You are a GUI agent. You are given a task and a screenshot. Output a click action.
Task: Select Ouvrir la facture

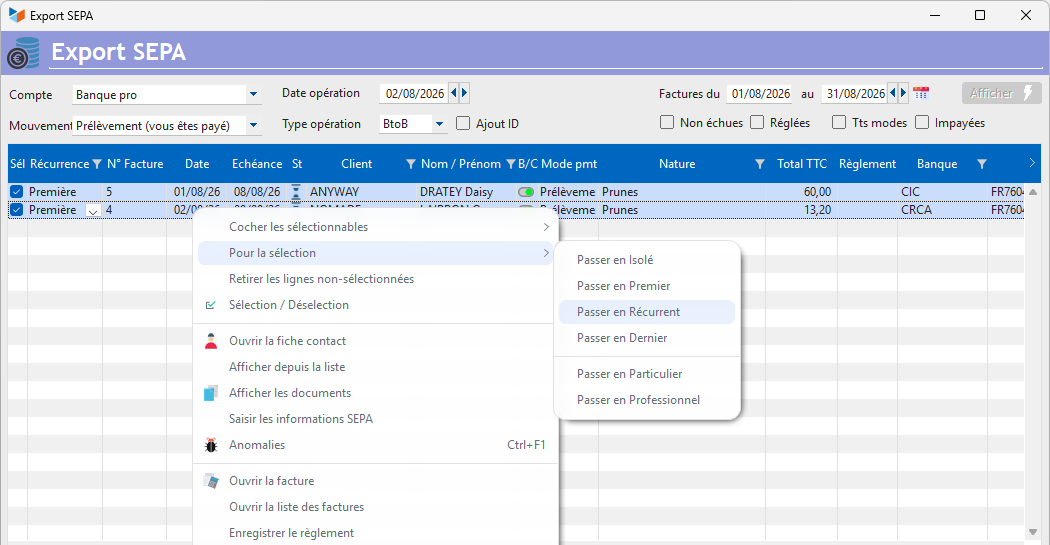375,481
